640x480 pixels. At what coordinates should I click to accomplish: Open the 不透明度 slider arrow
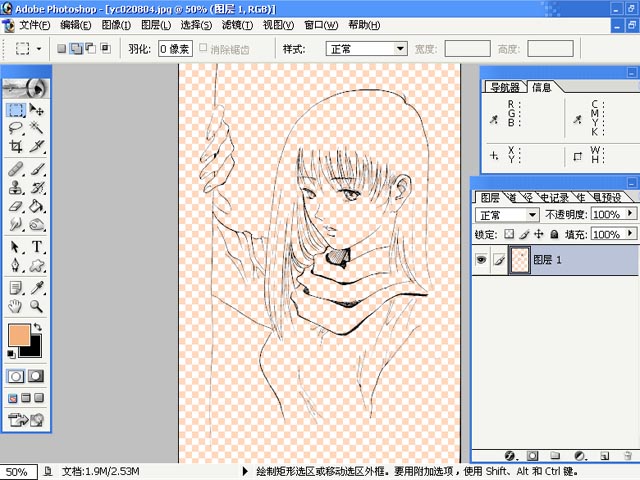tap(630, 213)
